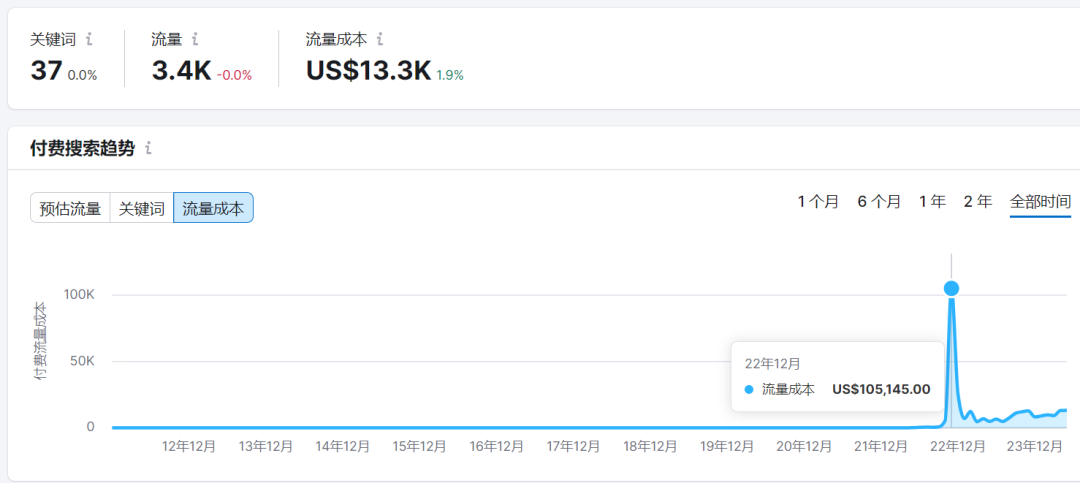Choose the 1年 time range

(x=932, y=201)
